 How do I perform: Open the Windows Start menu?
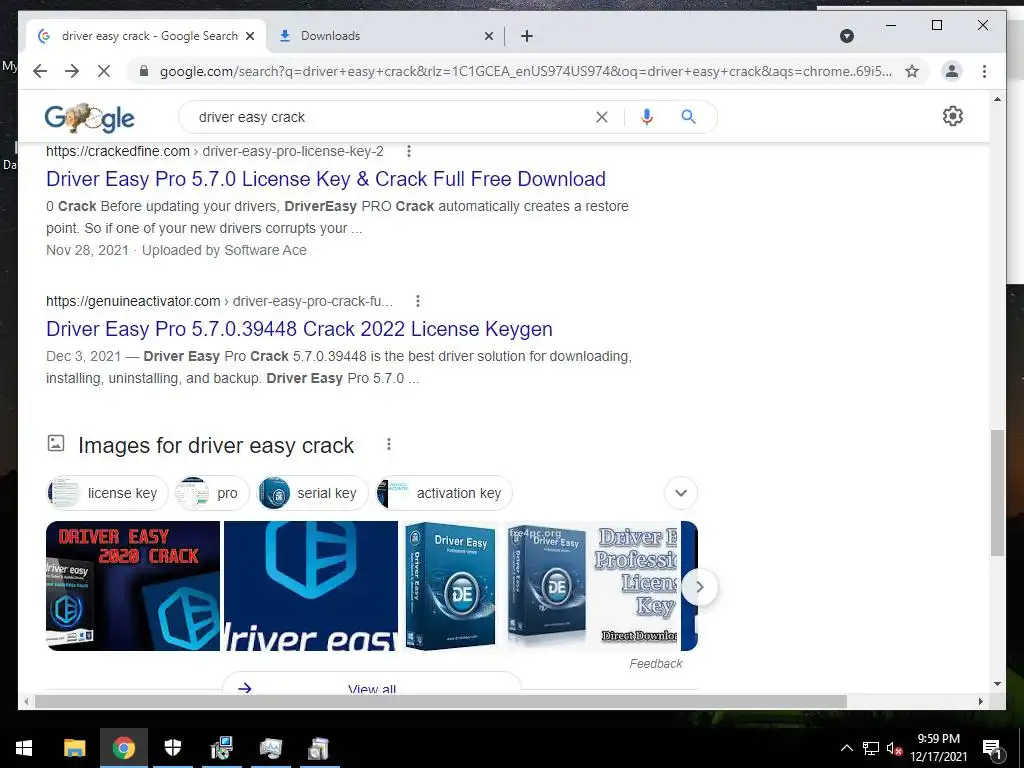point(24,748)
